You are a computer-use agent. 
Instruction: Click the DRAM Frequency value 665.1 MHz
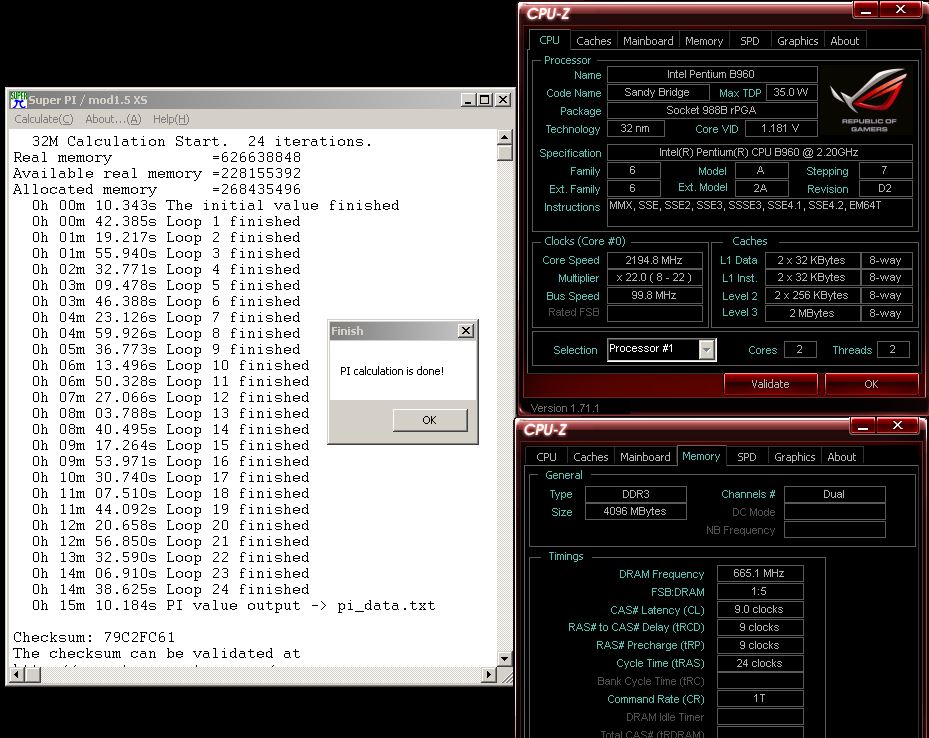pos(760,573)
